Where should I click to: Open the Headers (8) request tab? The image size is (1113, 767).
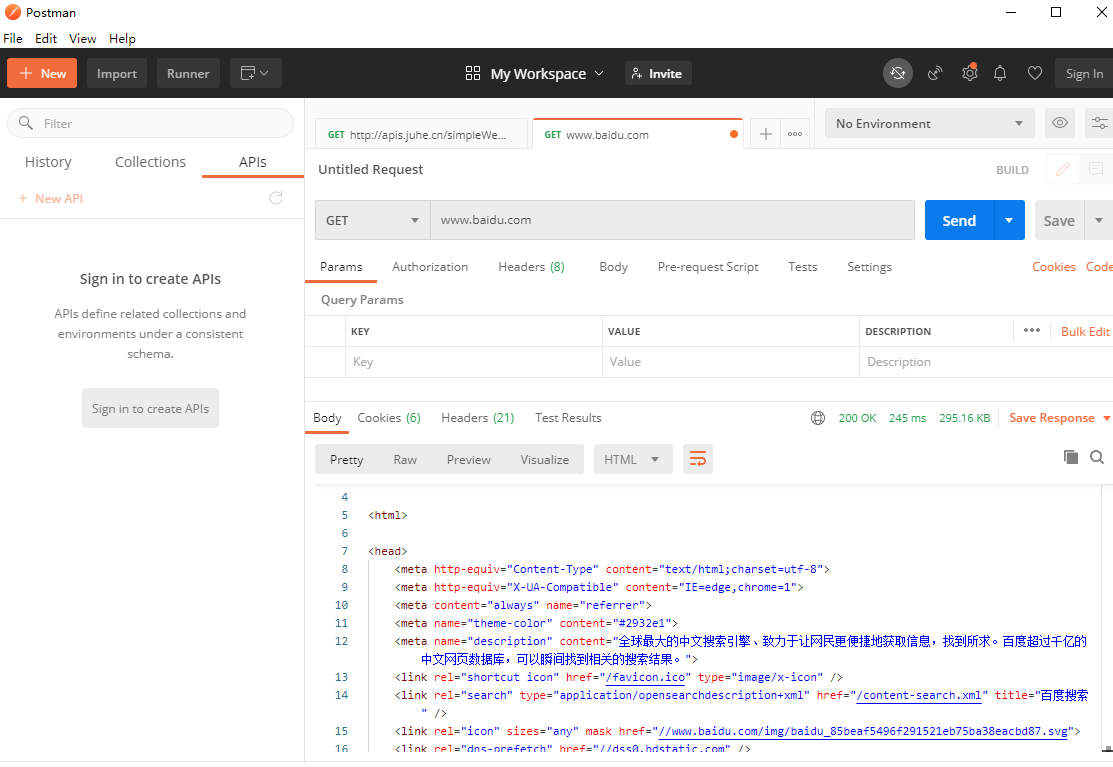(x=532, y=267)
